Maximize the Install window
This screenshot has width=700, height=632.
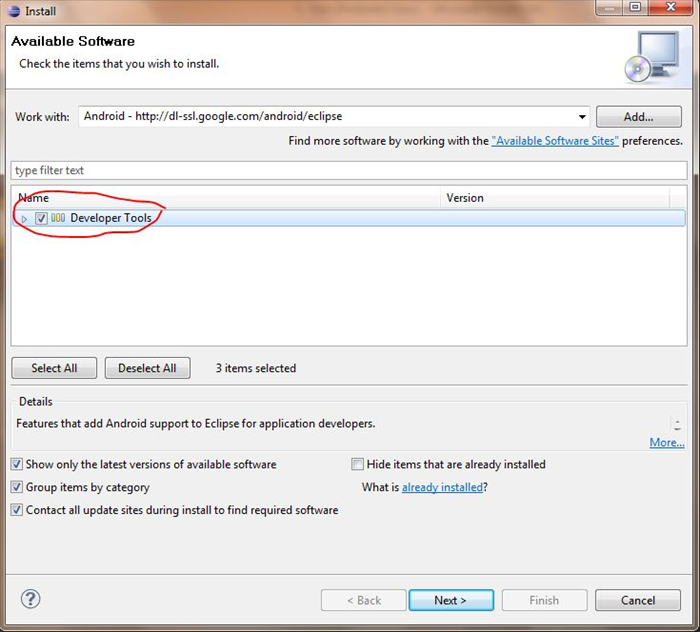(x=635, y=7)
